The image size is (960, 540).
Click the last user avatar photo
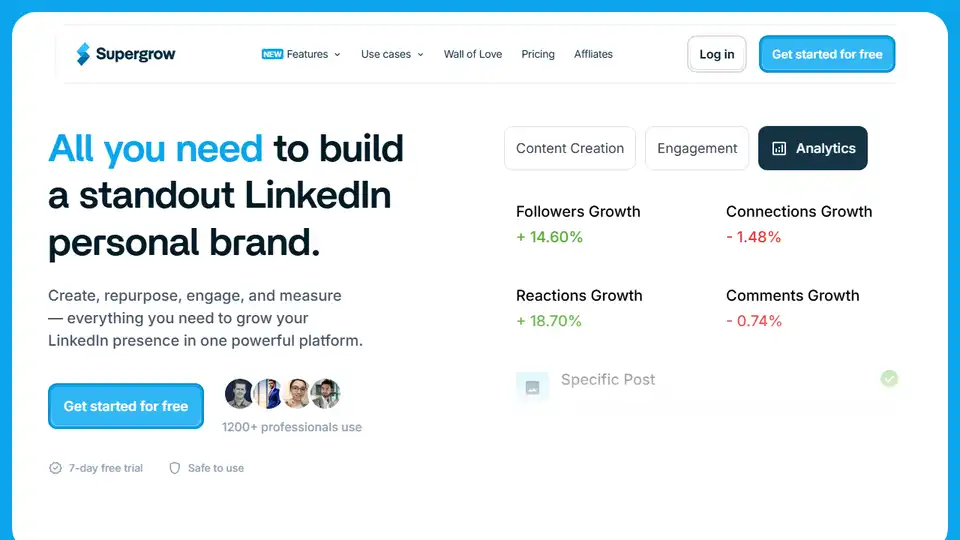click(326, 394)
